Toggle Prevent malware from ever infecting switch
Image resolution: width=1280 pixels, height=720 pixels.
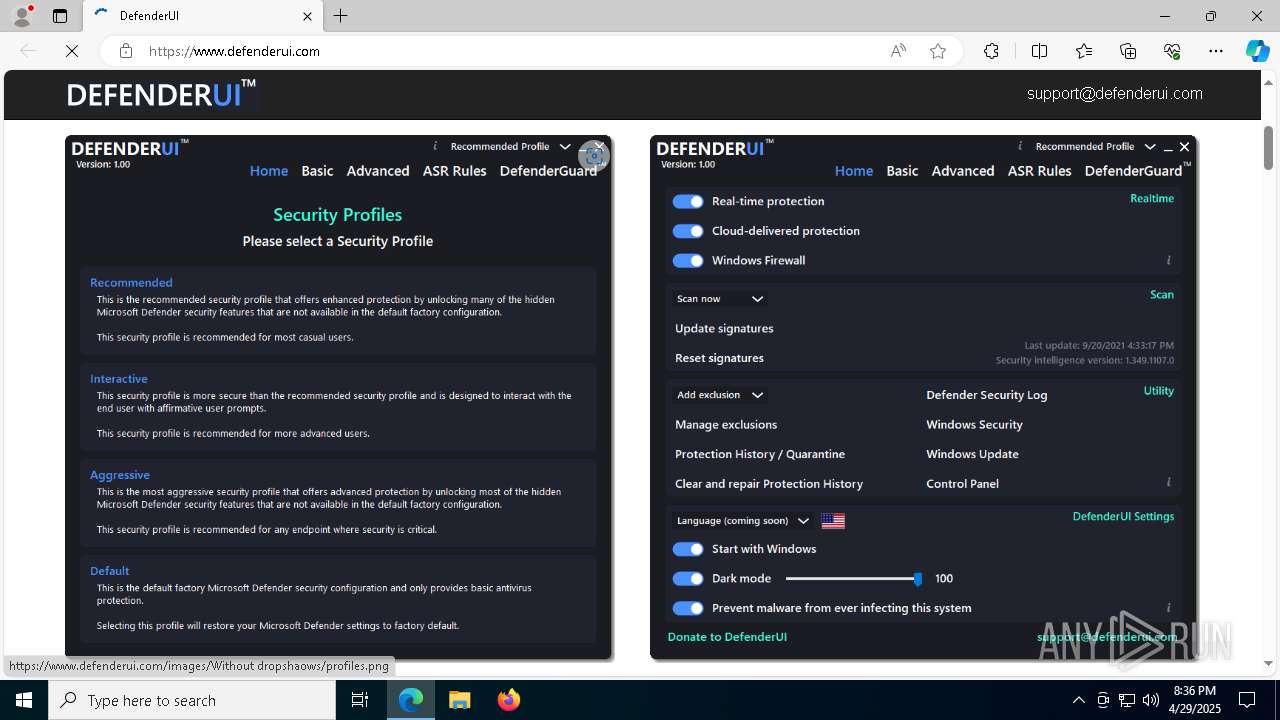688,608
